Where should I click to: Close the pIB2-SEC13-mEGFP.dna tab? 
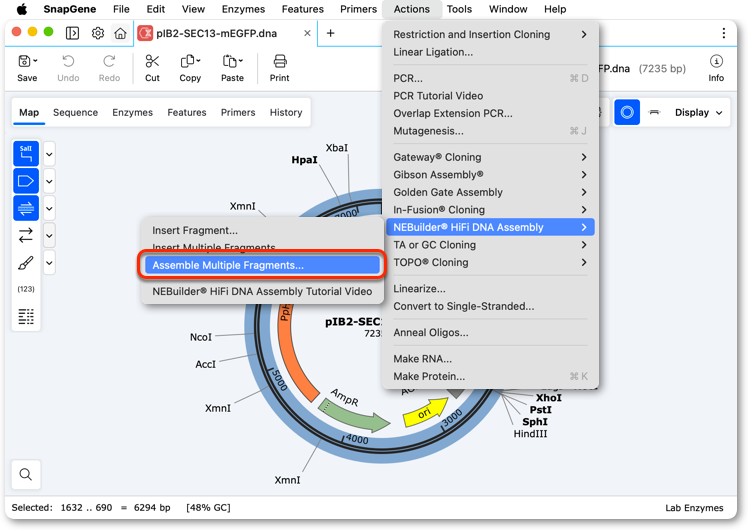pos(307,33)
